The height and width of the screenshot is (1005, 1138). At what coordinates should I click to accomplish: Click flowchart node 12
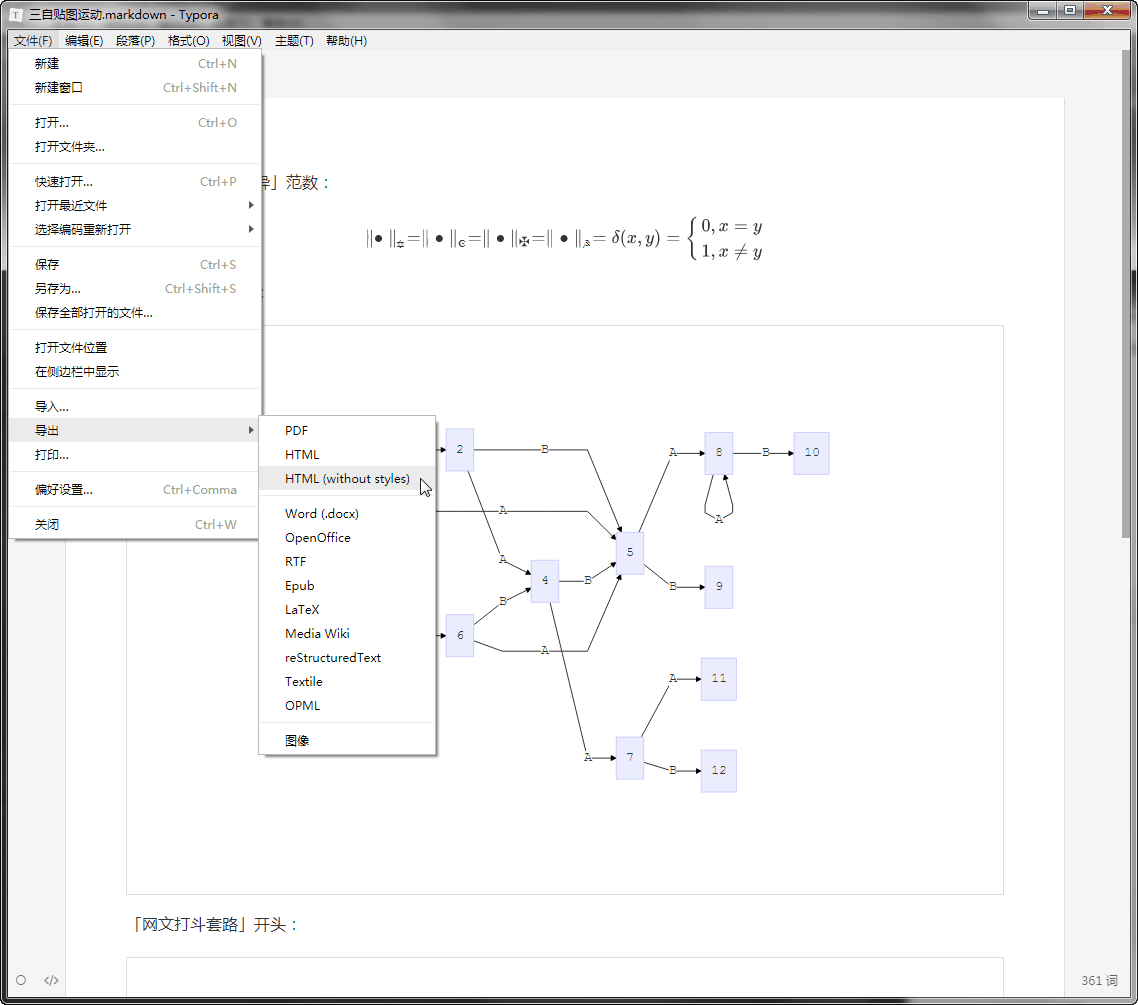[x=719, y=771]
